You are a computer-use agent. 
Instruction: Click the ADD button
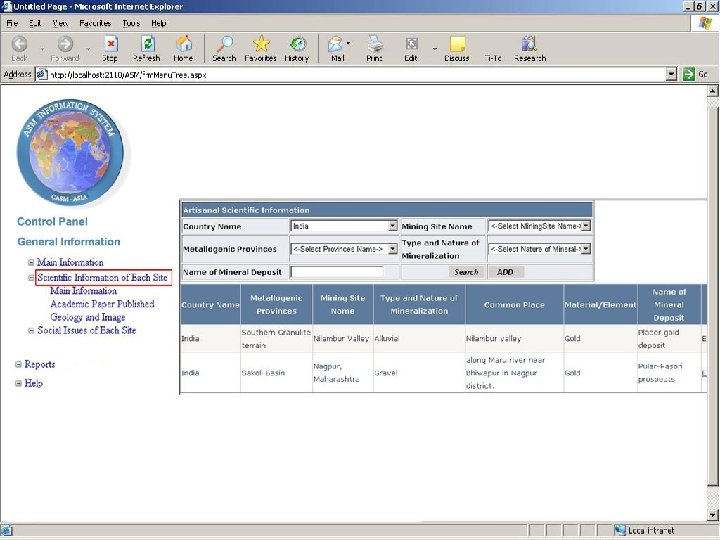[505, 272]
